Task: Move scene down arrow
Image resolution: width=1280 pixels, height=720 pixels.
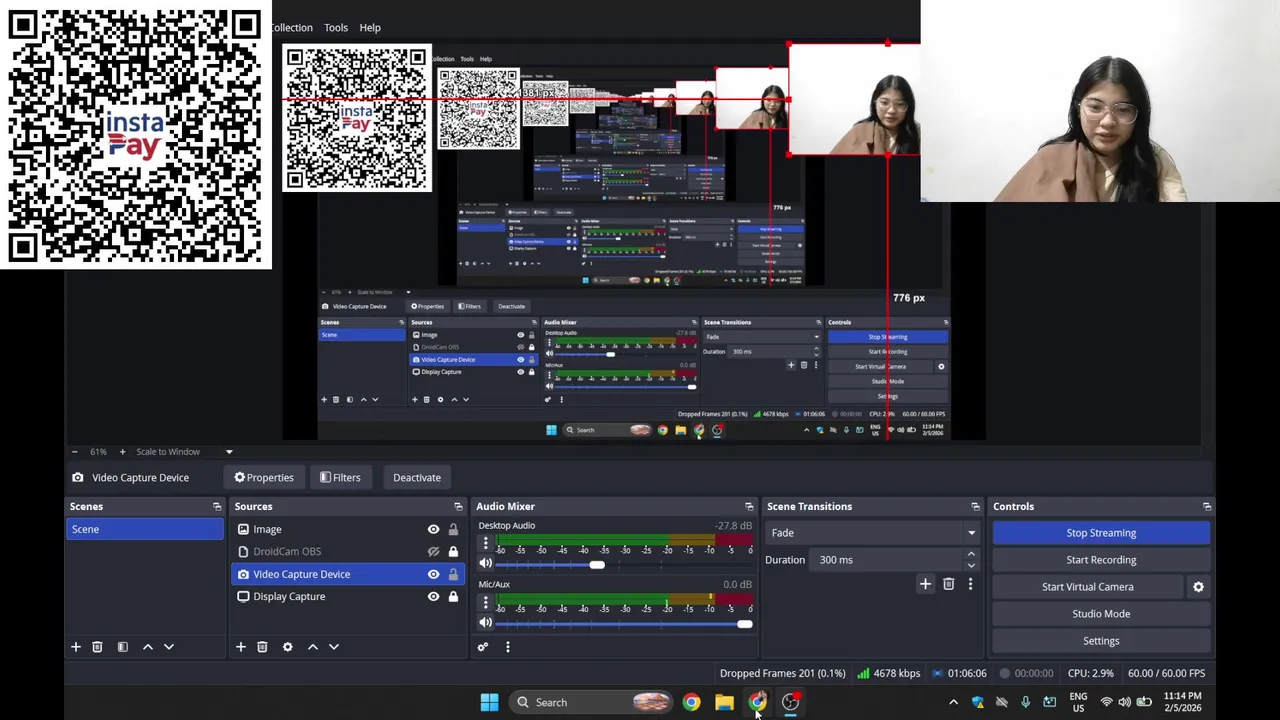Action: coord(168,647)
